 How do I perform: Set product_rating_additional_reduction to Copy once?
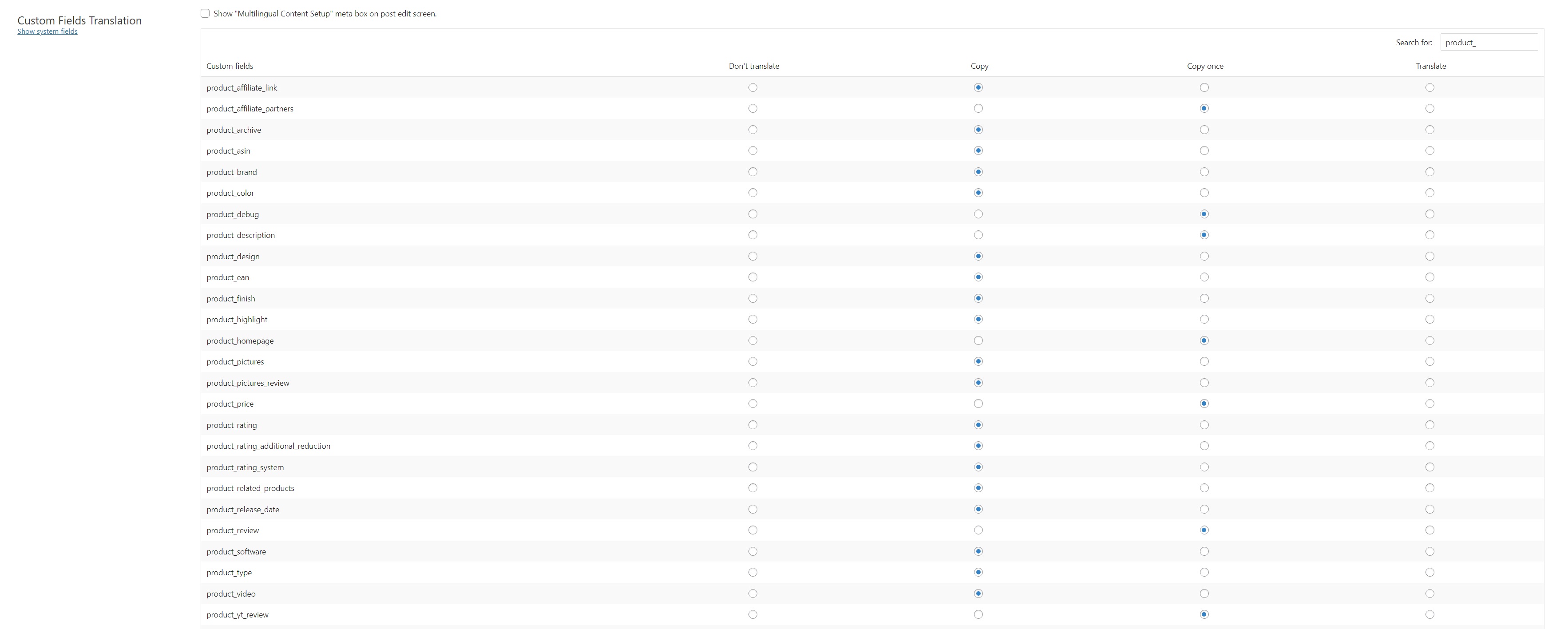pyautogui.click(x=1204, y=446)
